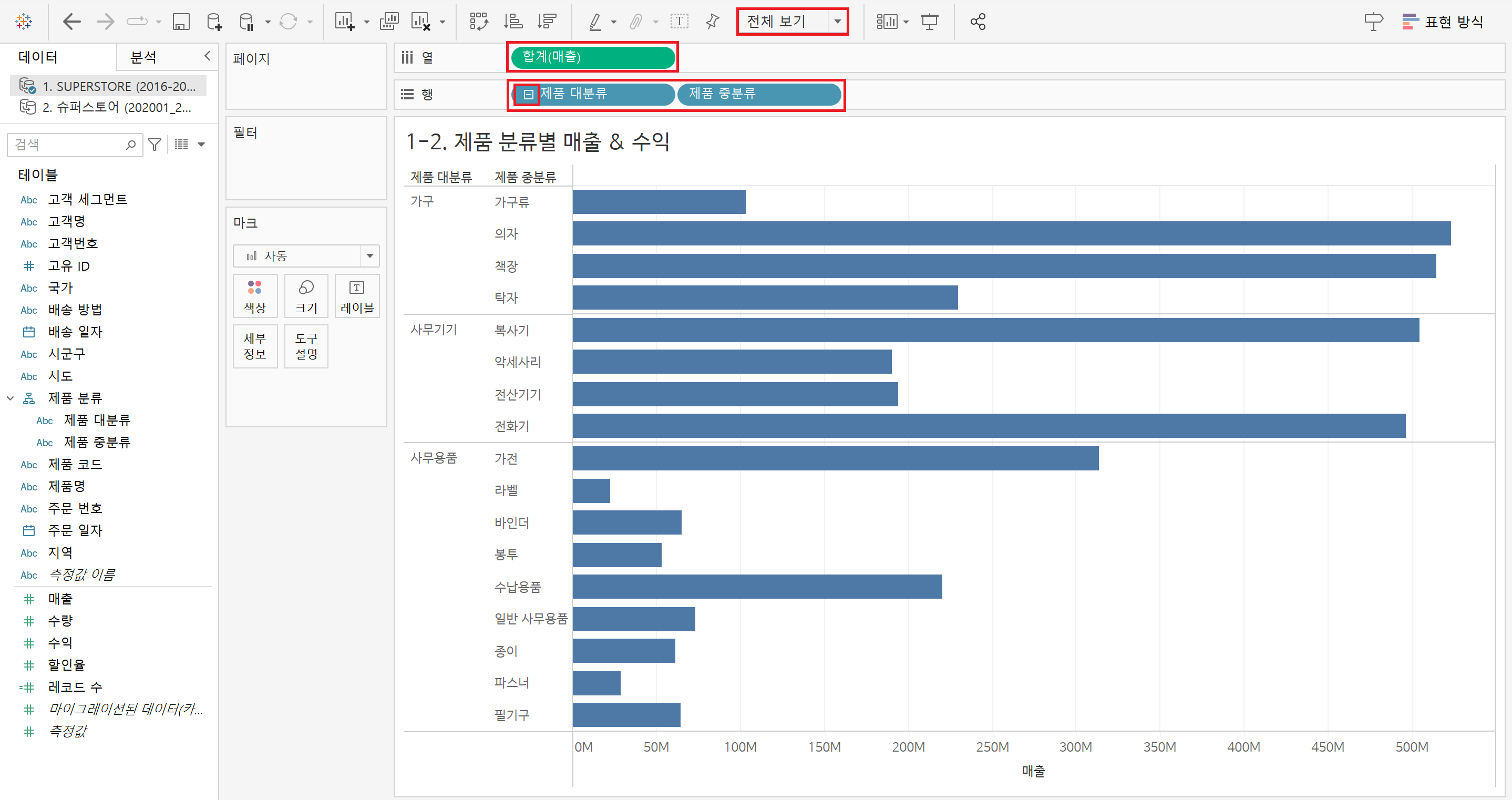Click the swap rows and columns icon
Screen dimensions: 1512x800
[479, 22]
